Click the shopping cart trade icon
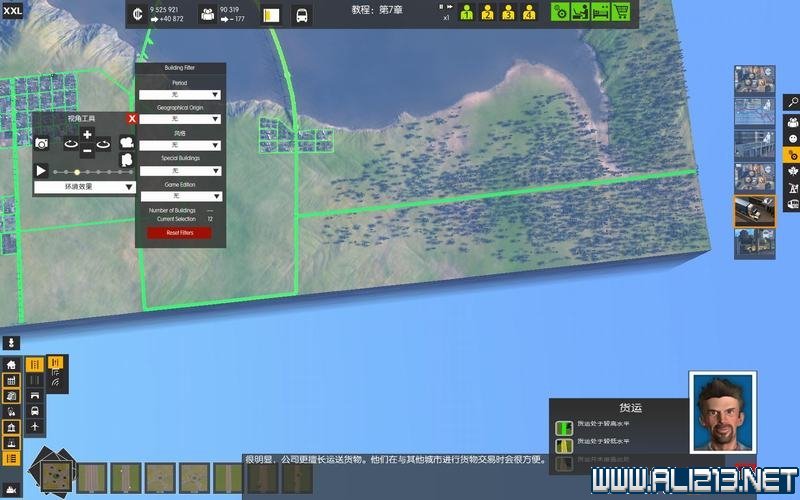Viewport: 800px width, 500px height. pos(621,13)
